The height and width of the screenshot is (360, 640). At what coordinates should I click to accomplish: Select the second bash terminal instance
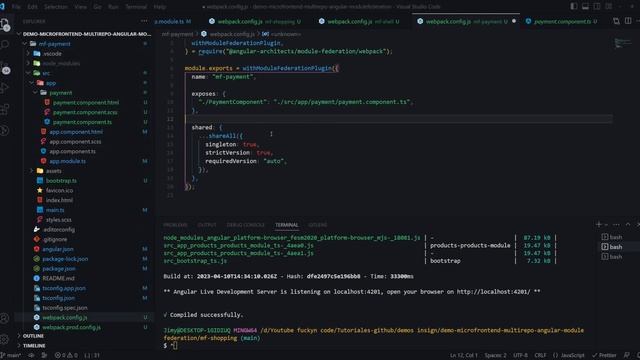coord(616,247)
